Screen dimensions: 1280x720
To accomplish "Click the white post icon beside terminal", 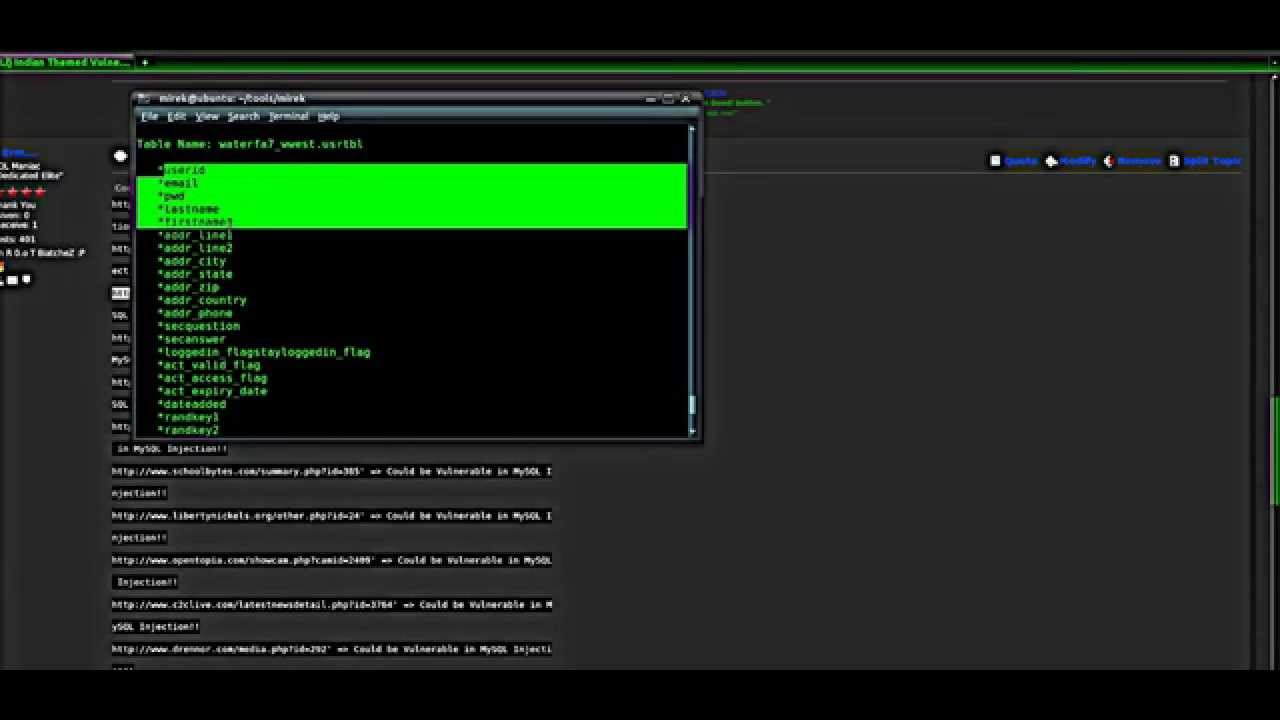I will pyautogui.click(x=120, y=155).
